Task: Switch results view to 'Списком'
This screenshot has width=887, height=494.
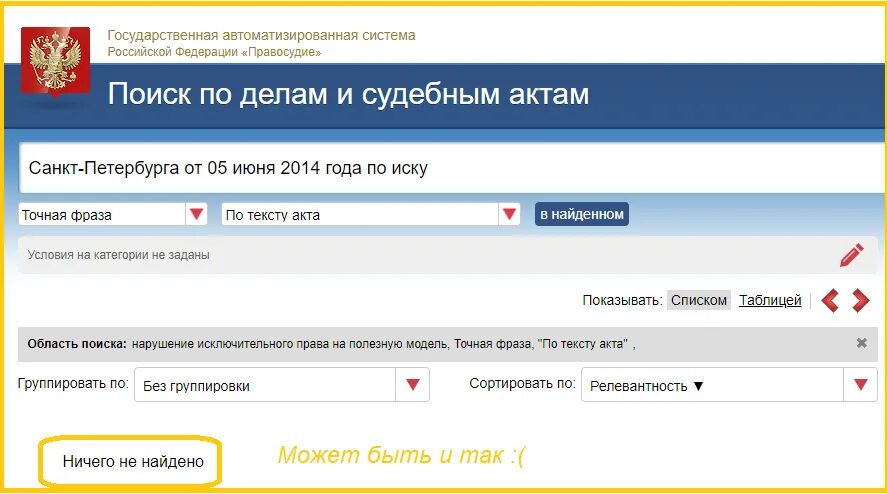Action: click(x=699, y=300)
